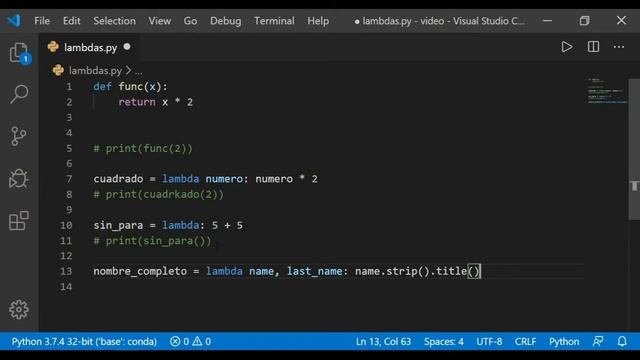
Task: Click Ln 13, Col 63 to go to line
Action: click(x=383, y=341)
